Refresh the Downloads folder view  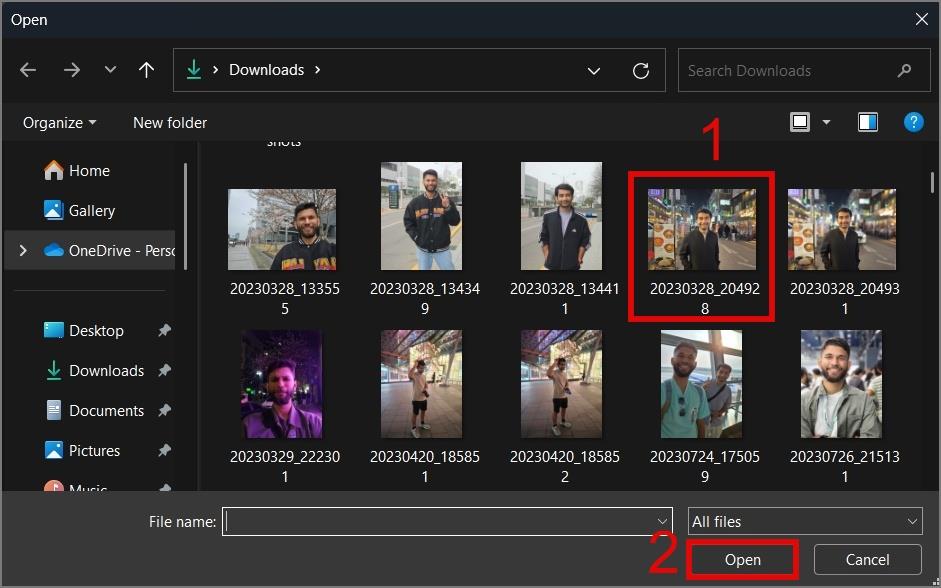(x=641, y=71)
